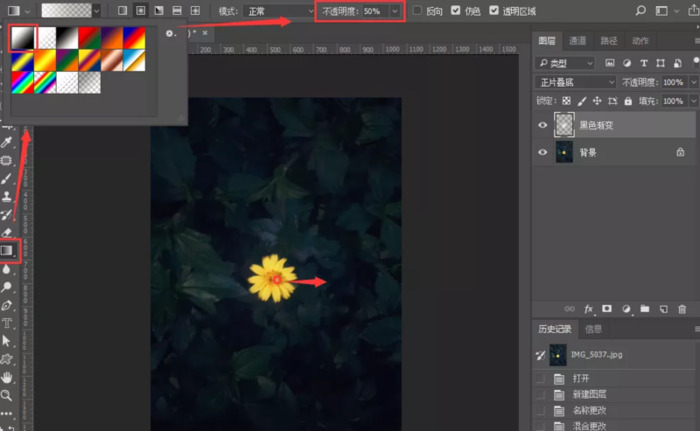Viewport: 700px width, 431px height.
Task: Switch to the 通道 (Channels) tab
Action: (577, 41)
